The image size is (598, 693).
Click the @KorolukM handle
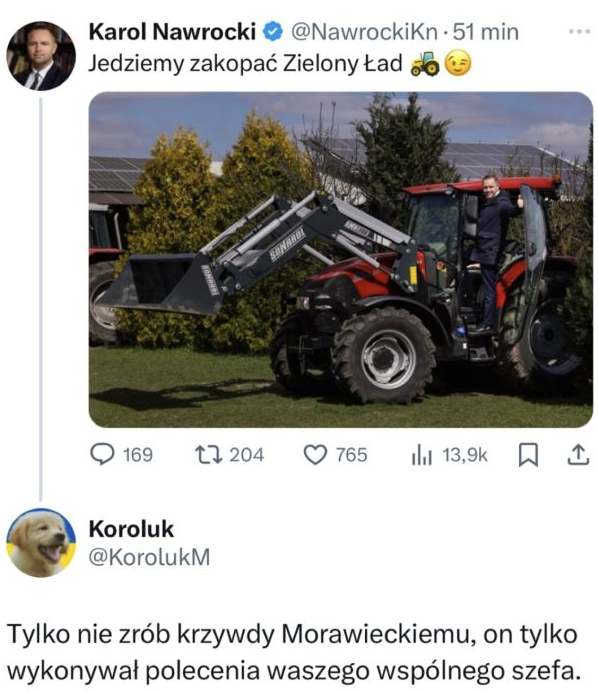pos(149,557)
